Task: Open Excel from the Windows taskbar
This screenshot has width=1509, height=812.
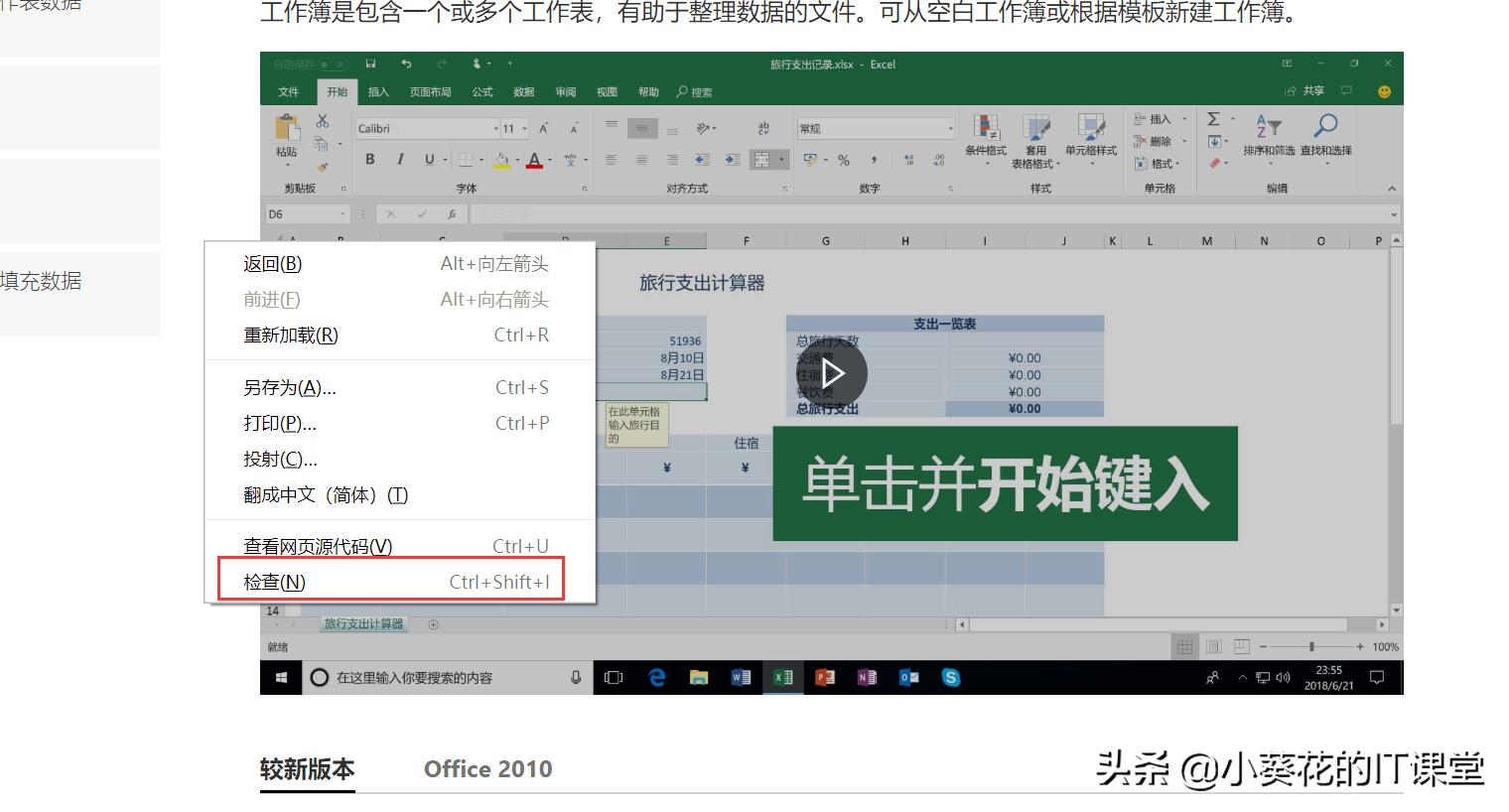Action: pos(782,678)
